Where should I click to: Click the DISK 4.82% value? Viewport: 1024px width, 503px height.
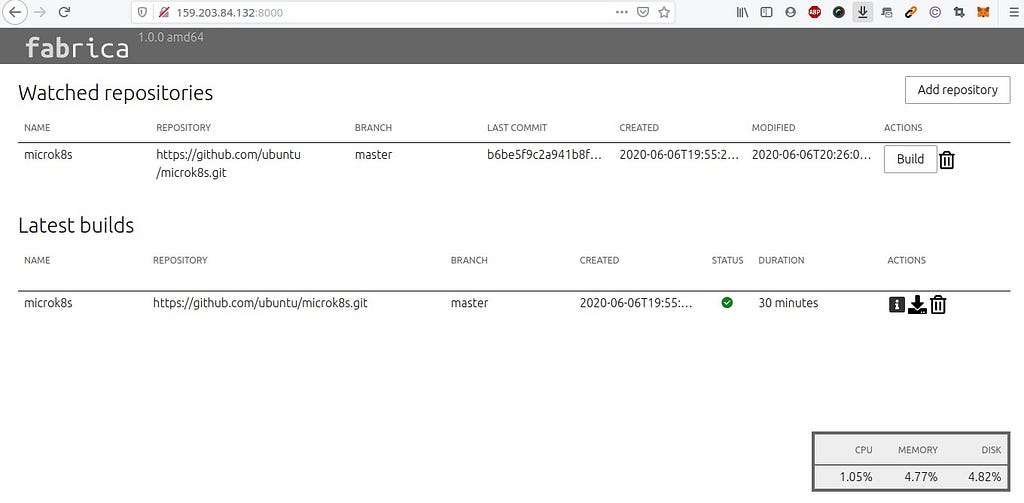tap(984, 477)
